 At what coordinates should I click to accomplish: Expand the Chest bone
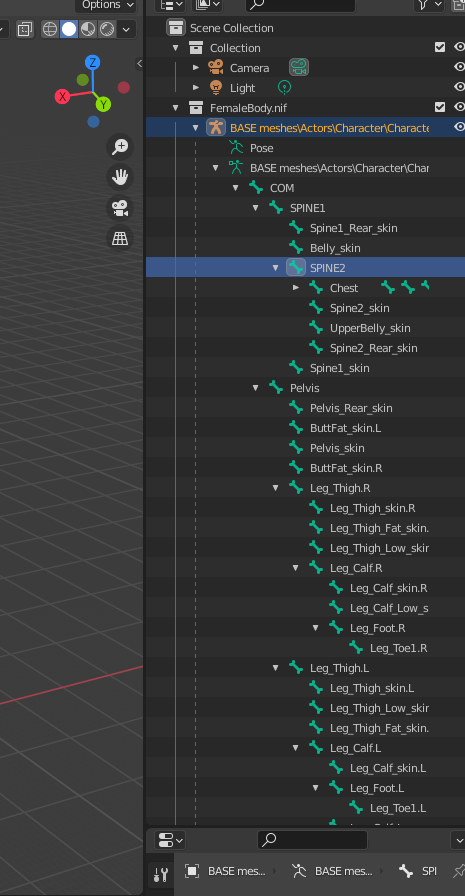(x=296, y=288)
